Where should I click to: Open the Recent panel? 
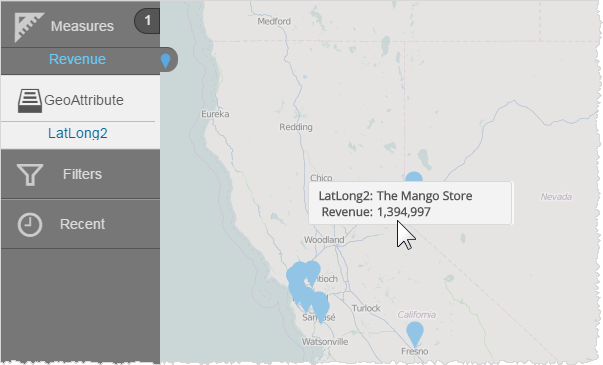click(80, 224)
